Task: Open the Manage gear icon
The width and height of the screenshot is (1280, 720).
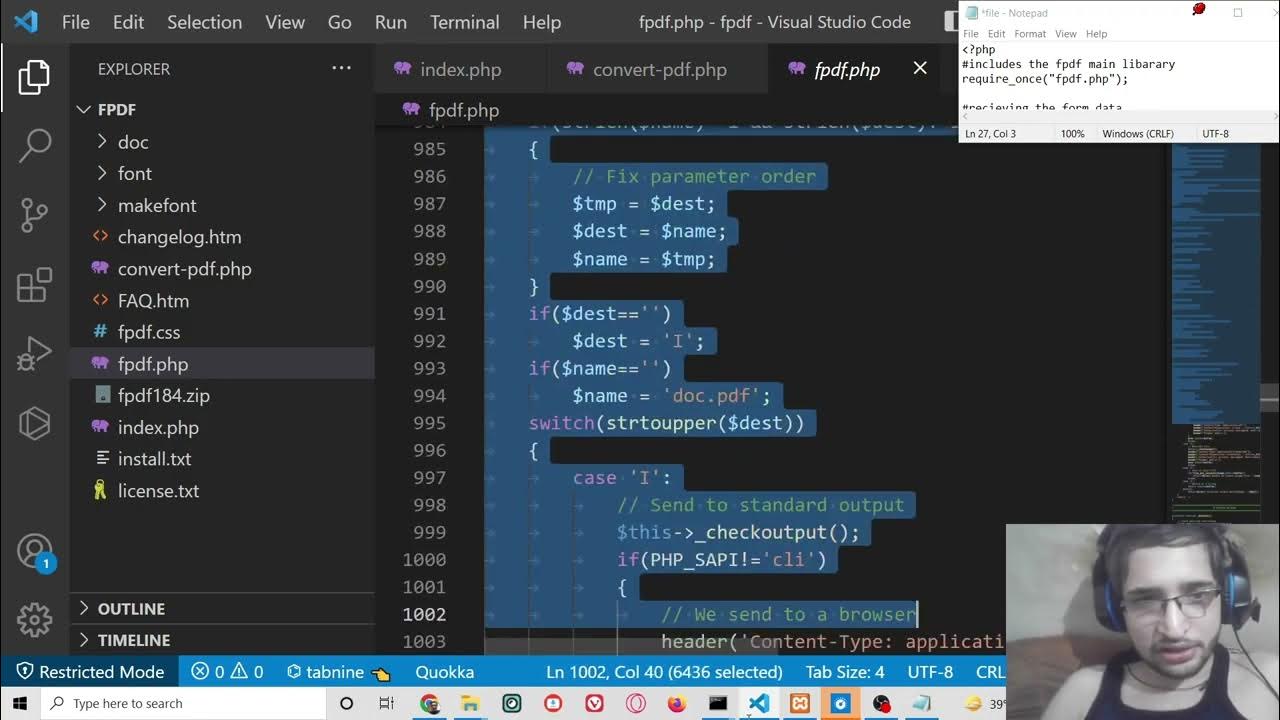Action: (34, 619)
